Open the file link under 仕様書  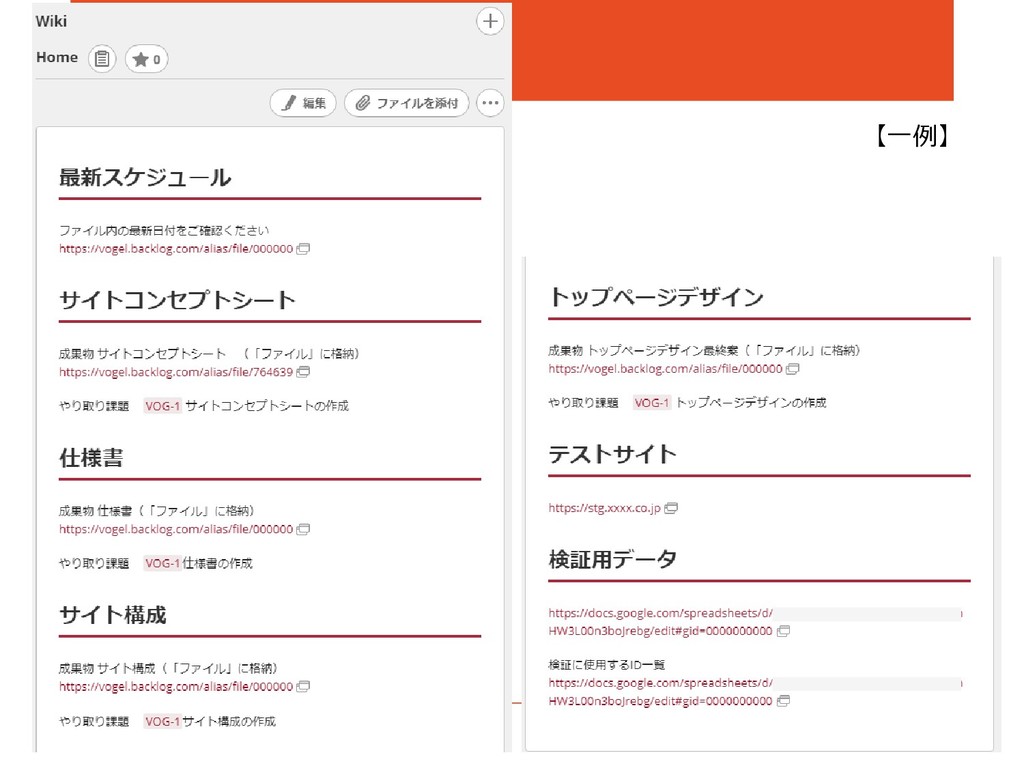(176, 530)
